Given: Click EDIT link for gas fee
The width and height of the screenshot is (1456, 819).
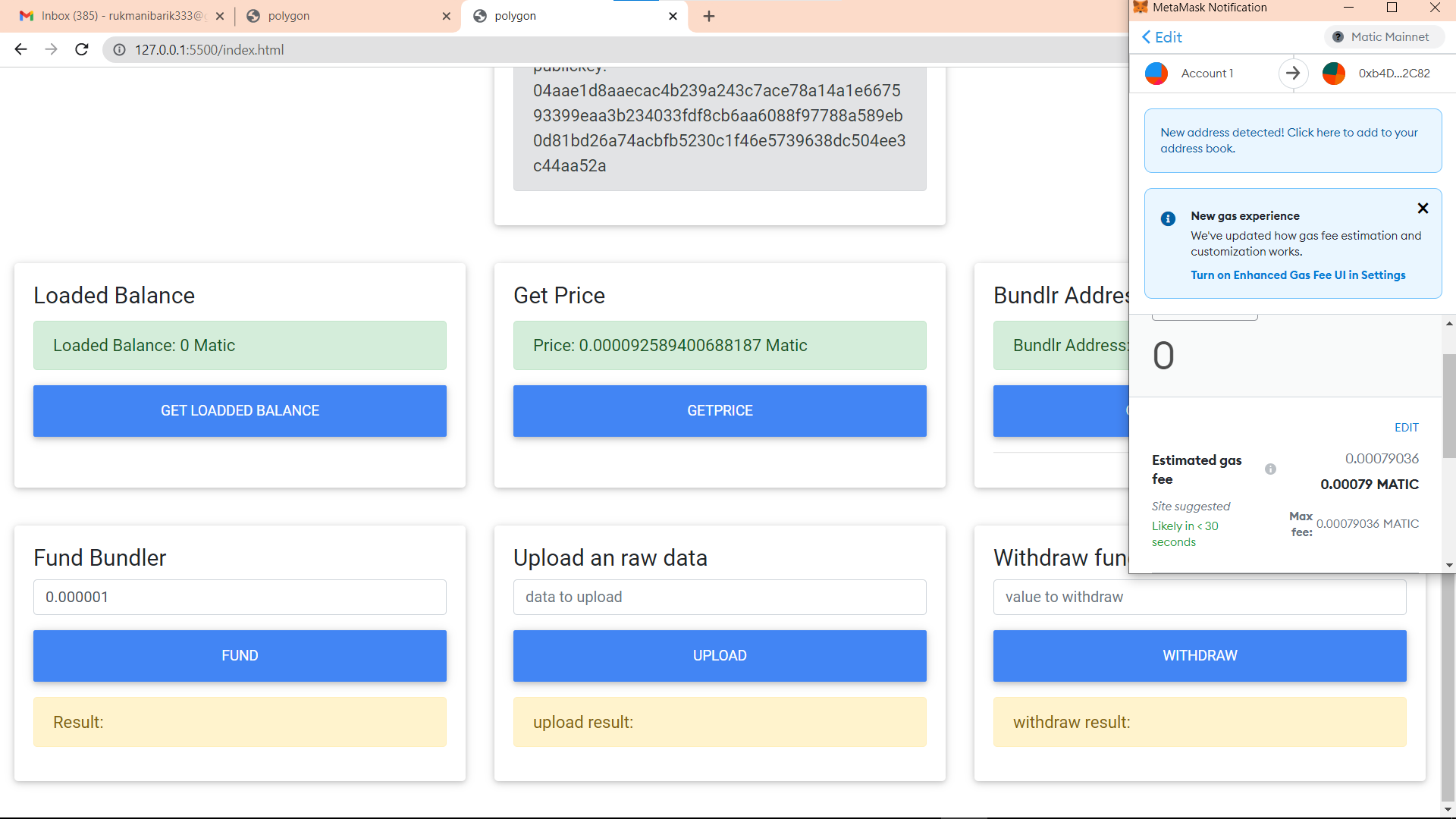Looking at the screenshot, I should tap(1406, 428).
